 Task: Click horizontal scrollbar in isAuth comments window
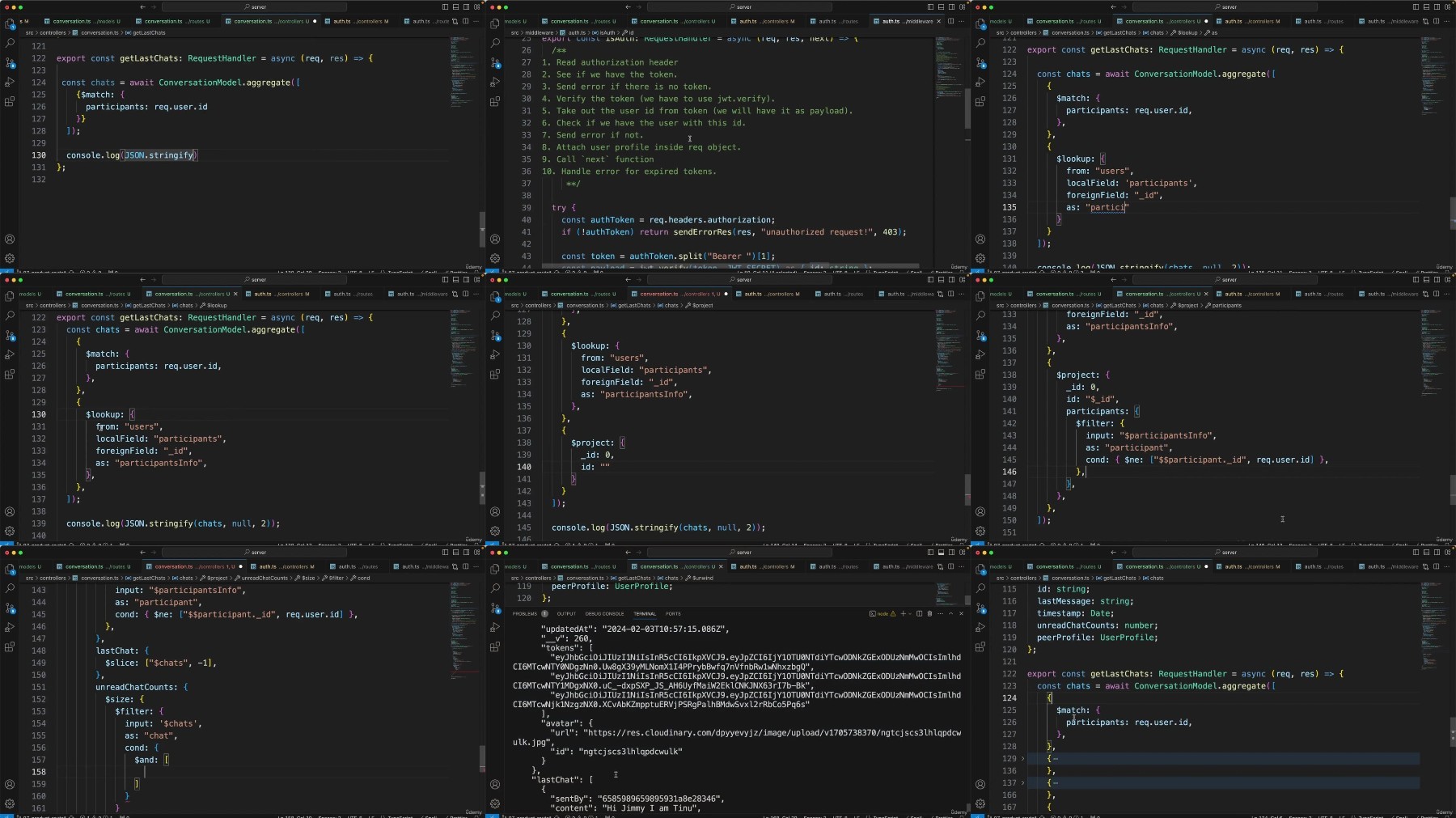730,265
